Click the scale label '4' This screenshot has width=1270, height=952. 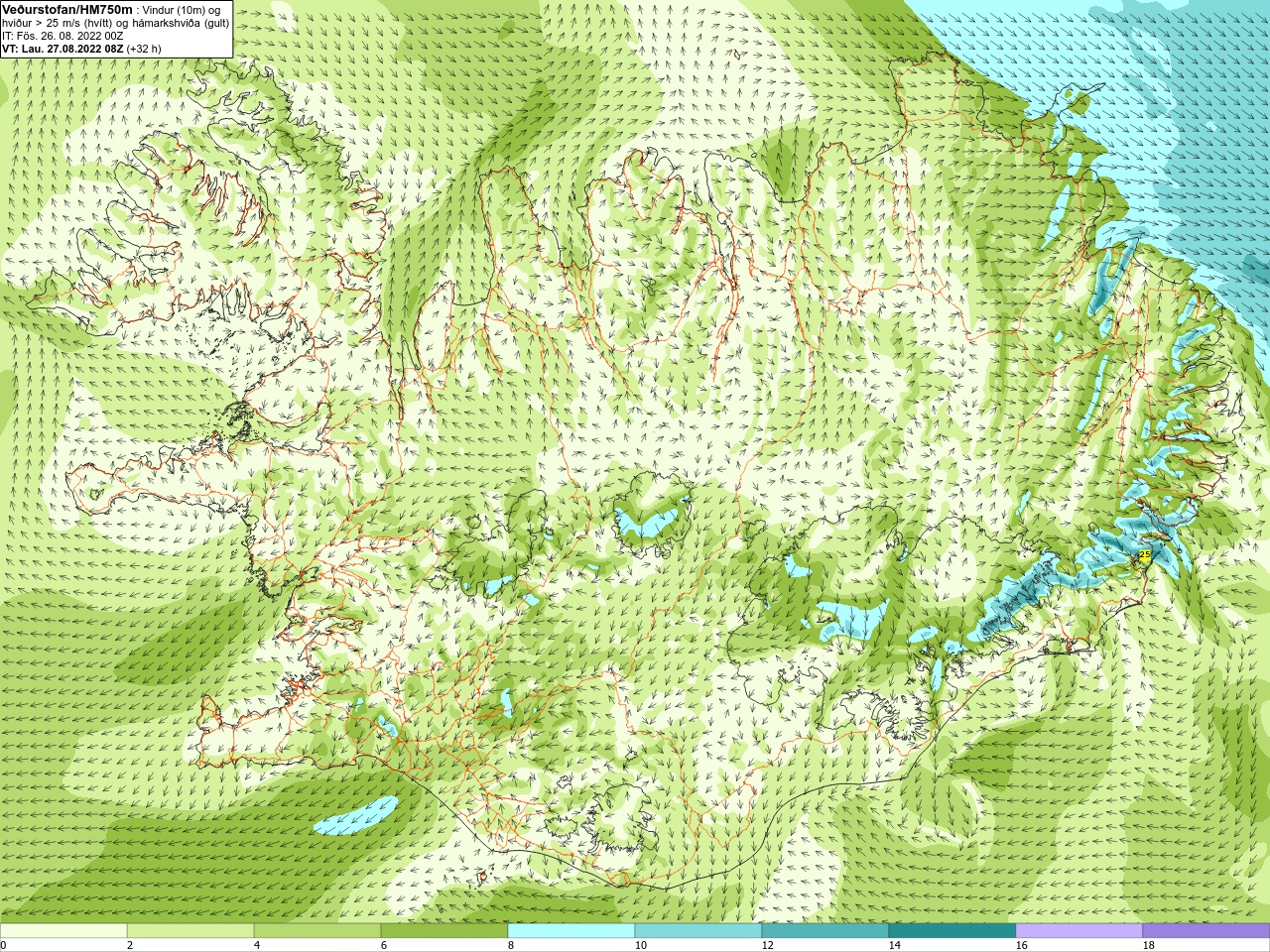pos(257,946)
